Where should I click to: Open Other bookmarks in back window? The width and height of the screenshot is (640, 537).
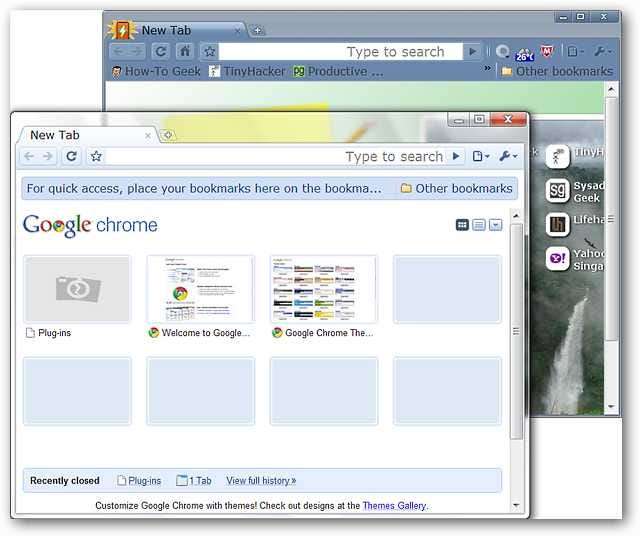click(557, 71)
